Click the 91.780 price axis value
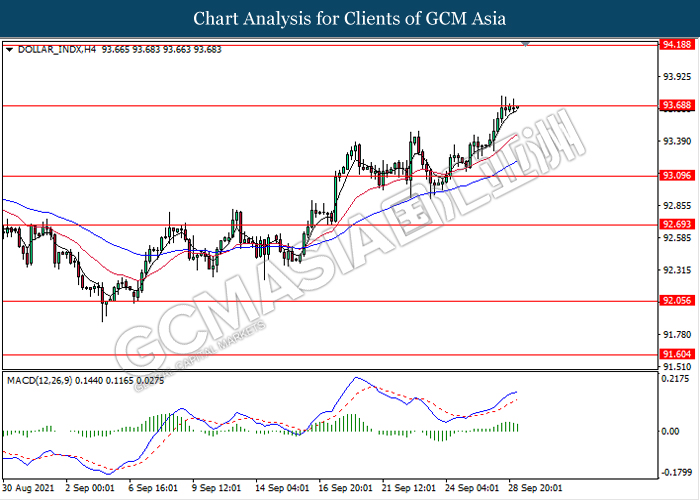The width and height of the screenshot is (700, 500). point(677,334)
